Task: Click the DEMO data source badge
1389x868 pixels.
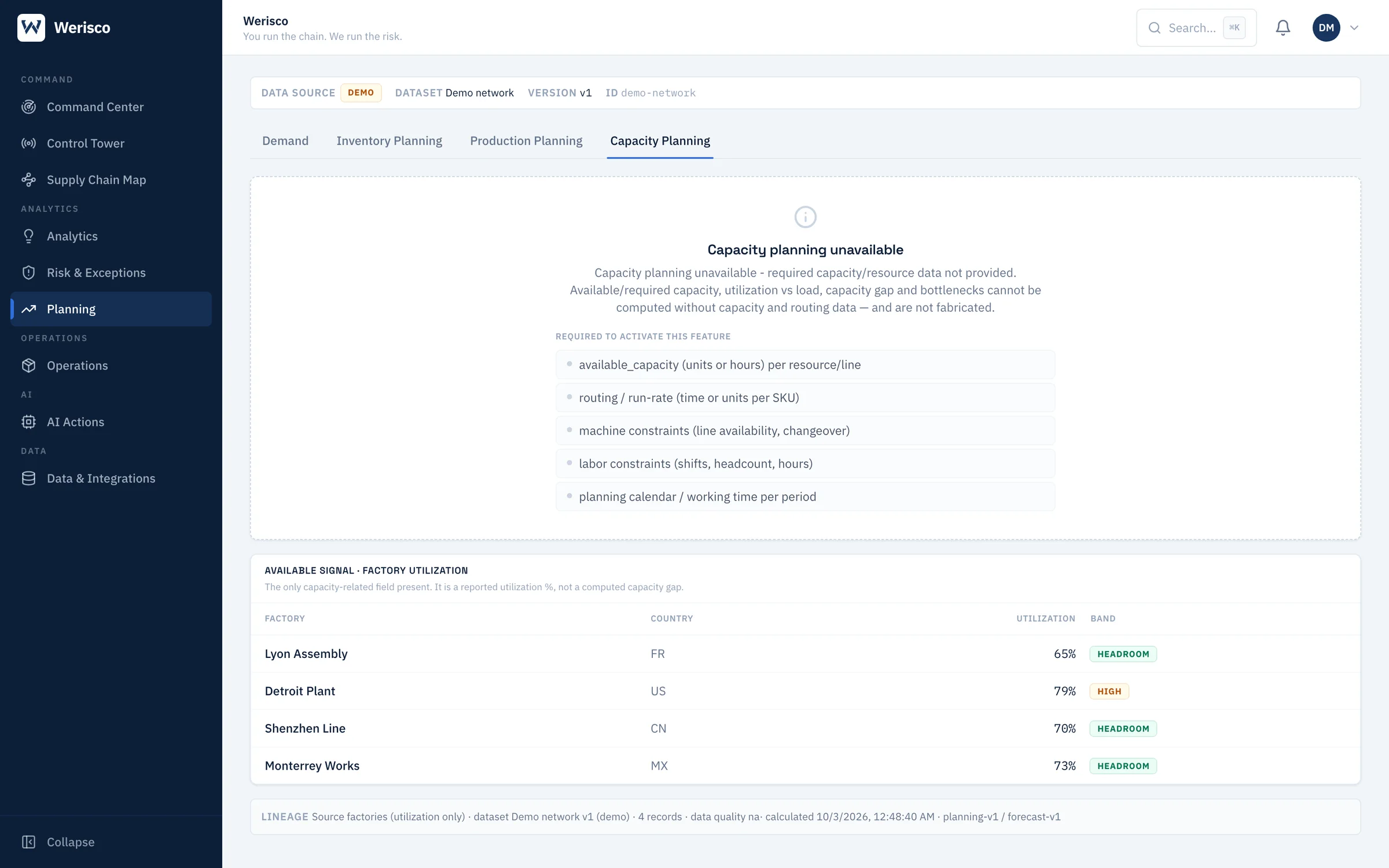Action: click(361, 93)
